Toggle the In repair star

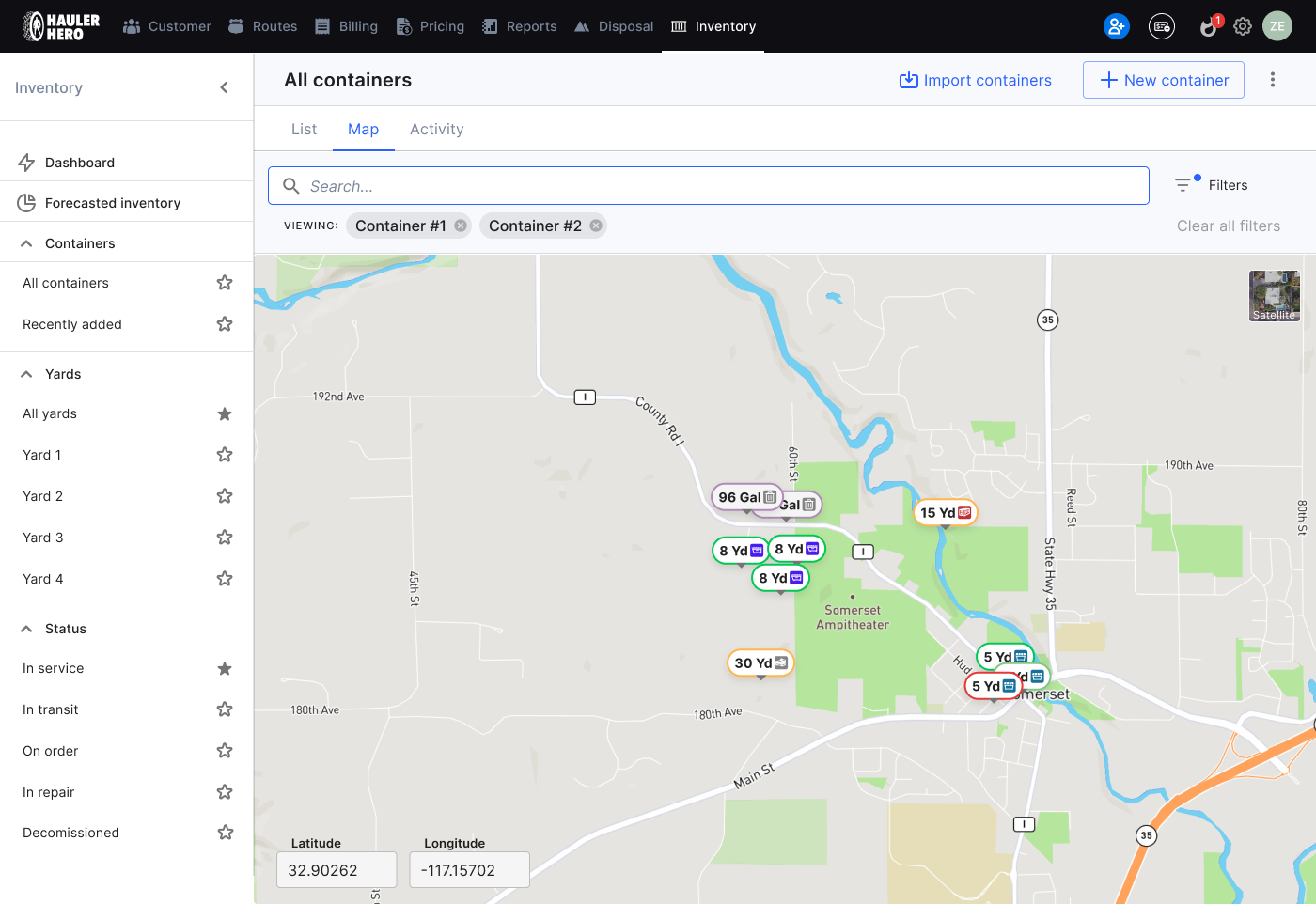pos(225,792)
